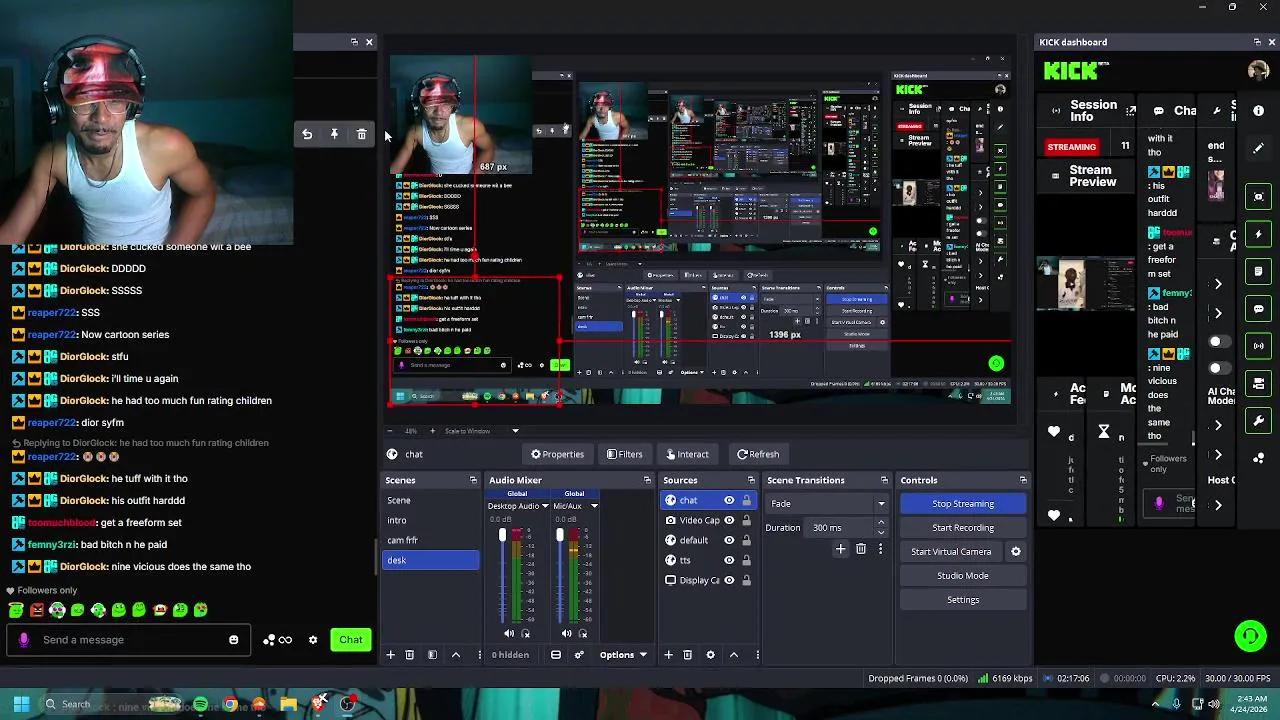Add a scene transition
1280x720 pixels.
tap(841, 549)
